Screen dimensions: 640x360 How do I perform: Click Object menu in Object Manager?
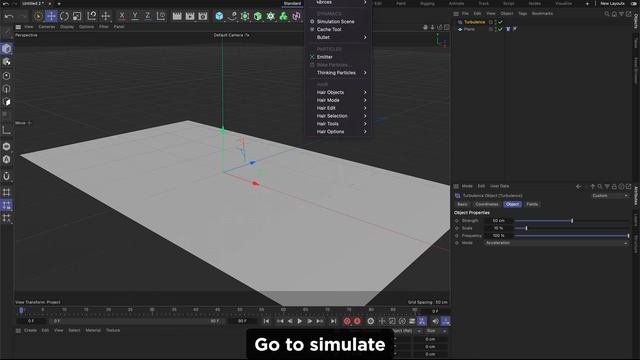[507, 14]
